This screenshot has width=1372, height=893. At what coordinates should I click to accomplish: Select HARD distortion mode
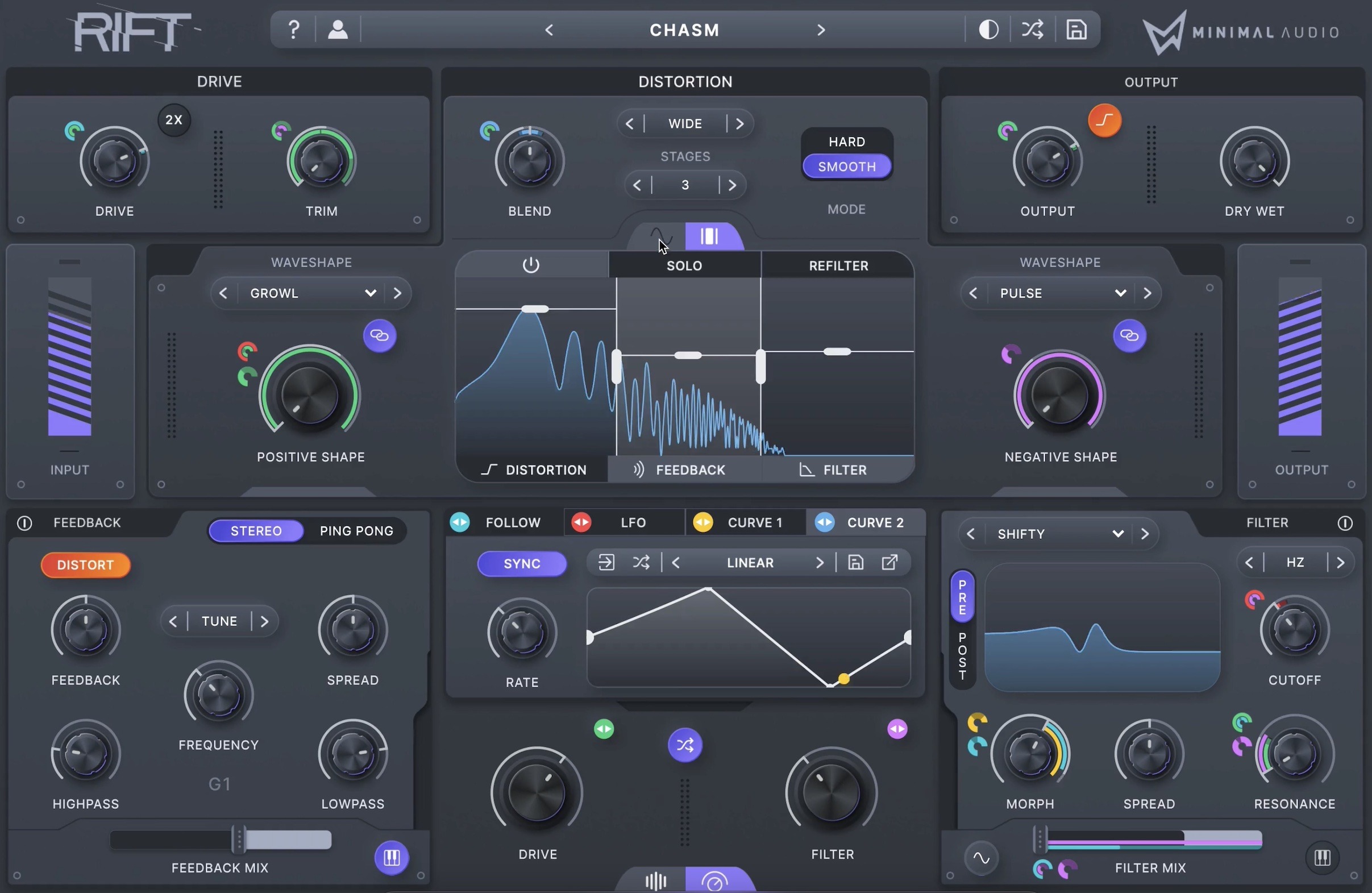(x=846, y=142)
